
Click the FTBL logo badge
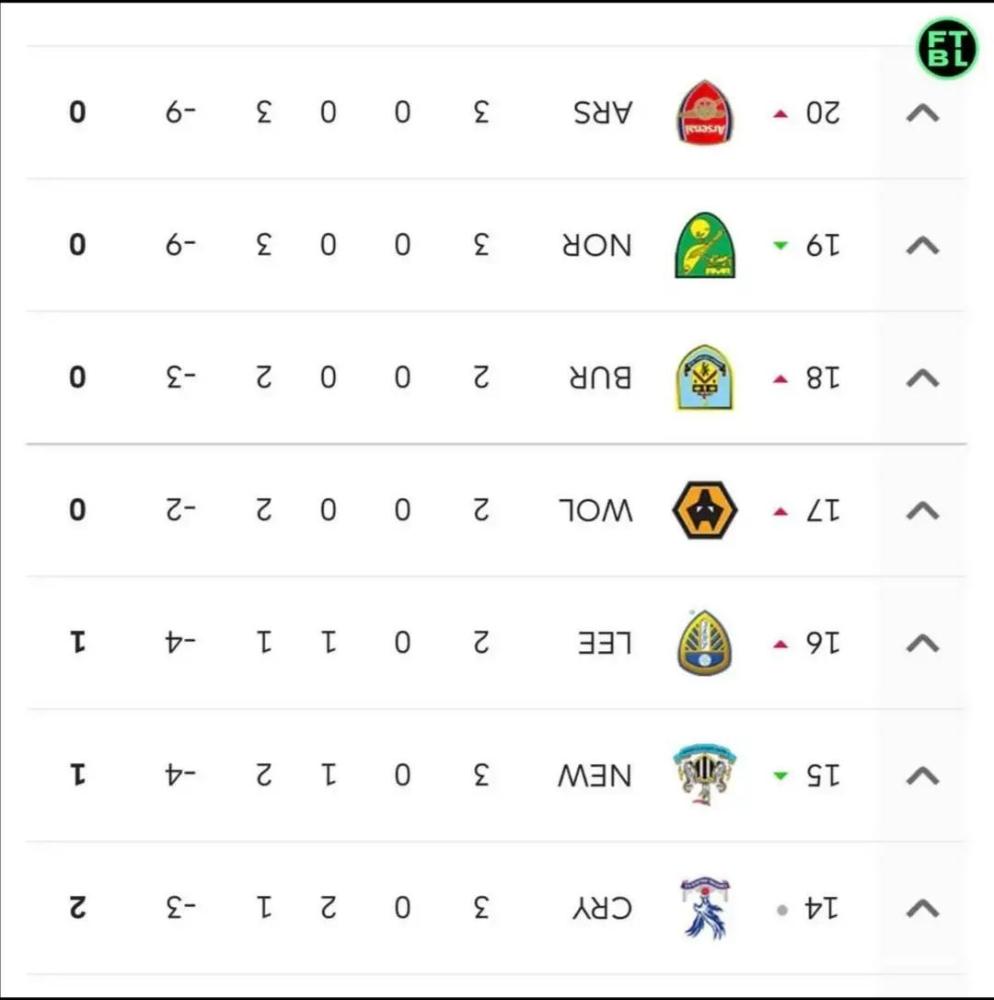coord(947,48)
